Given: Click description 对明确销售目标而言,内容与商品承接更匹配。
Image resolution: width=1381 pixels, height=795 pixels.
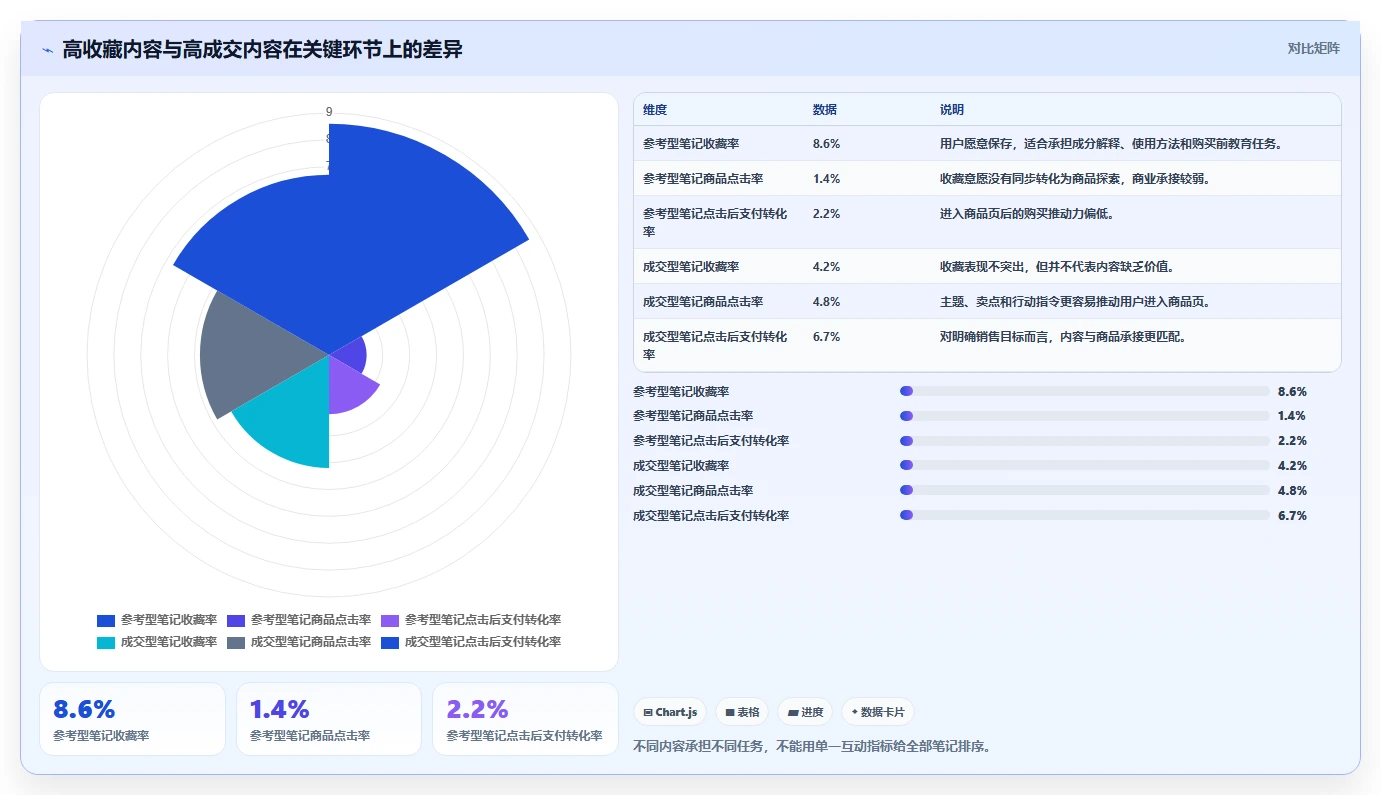Looking at the screenshot, I should pyautogui.click(x=1064, y=337).
